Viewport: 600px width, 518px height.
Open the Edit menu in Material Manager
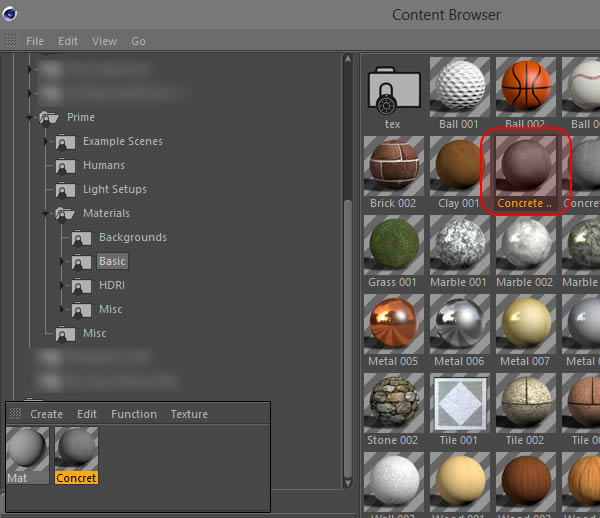point(87,414)
